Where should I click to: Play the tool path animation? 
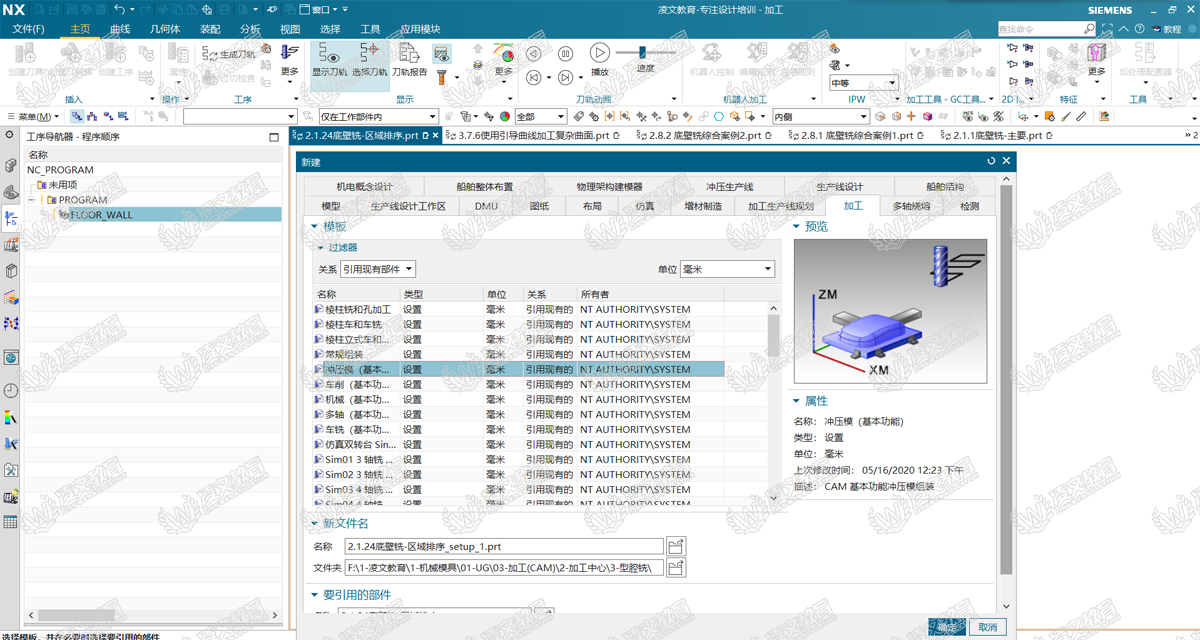coord(599,52)
